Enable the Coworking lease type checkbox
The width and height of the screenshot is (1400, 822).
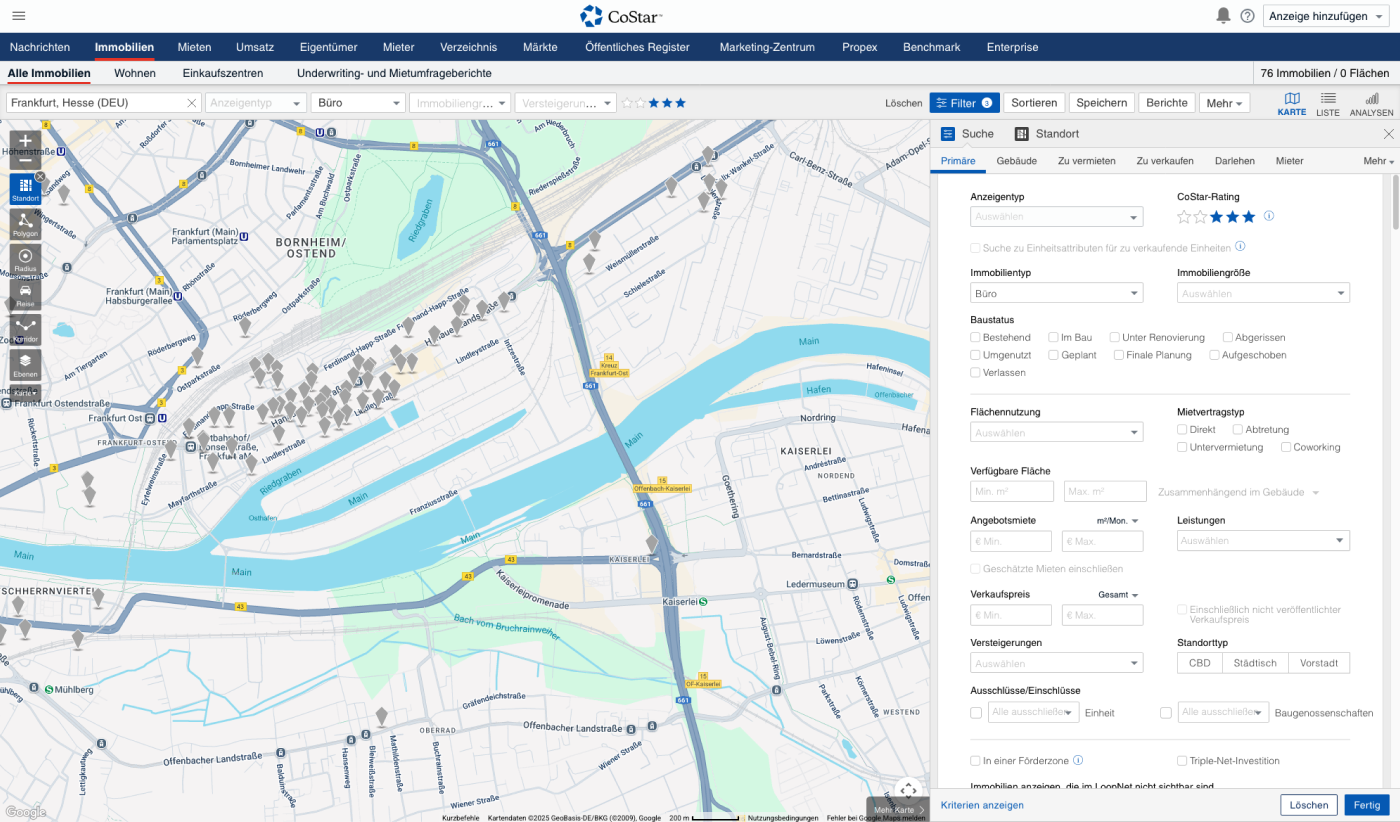tap(1287, 447)
